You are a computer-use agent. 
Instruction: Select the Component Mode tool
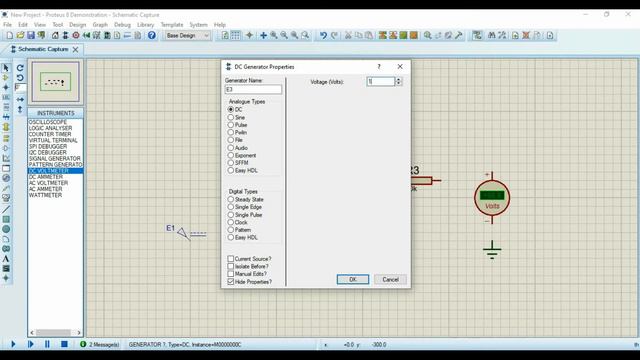tap(6, 77)
